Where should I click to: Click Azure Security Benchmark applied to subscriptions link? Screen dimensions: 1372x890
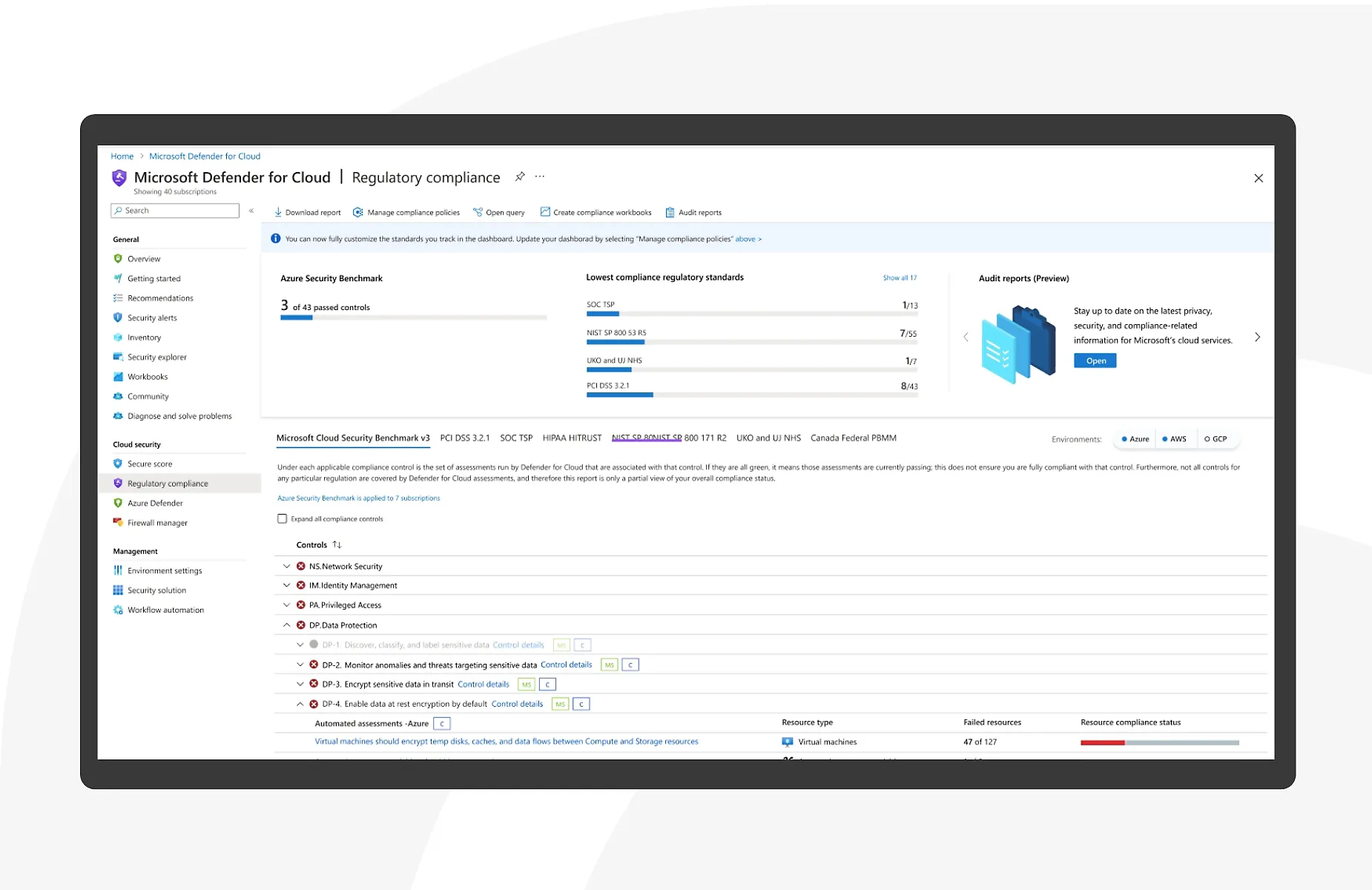(359, 498)
